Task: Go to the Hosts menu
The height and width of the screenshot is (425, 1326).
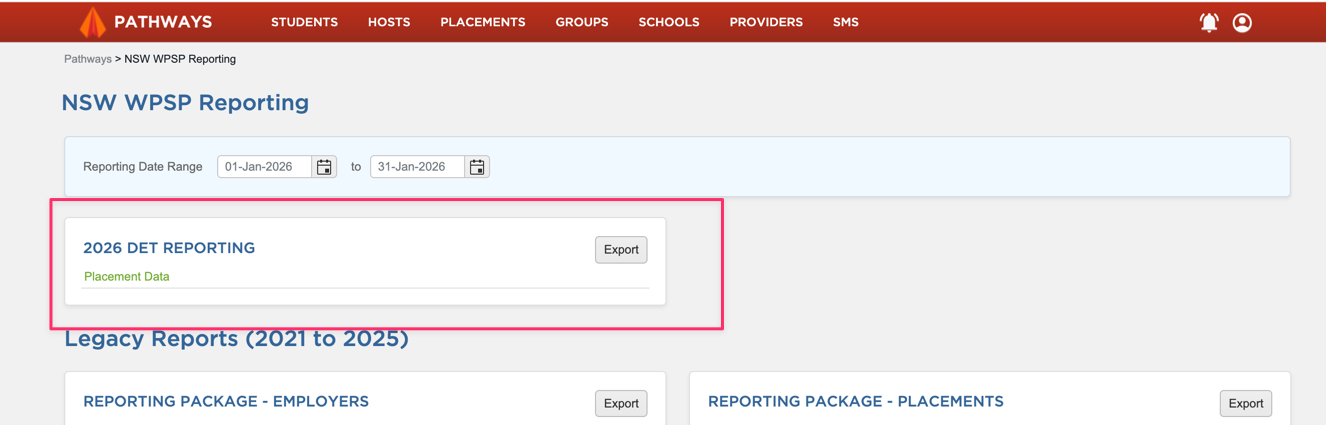Action: click(389, 22)
